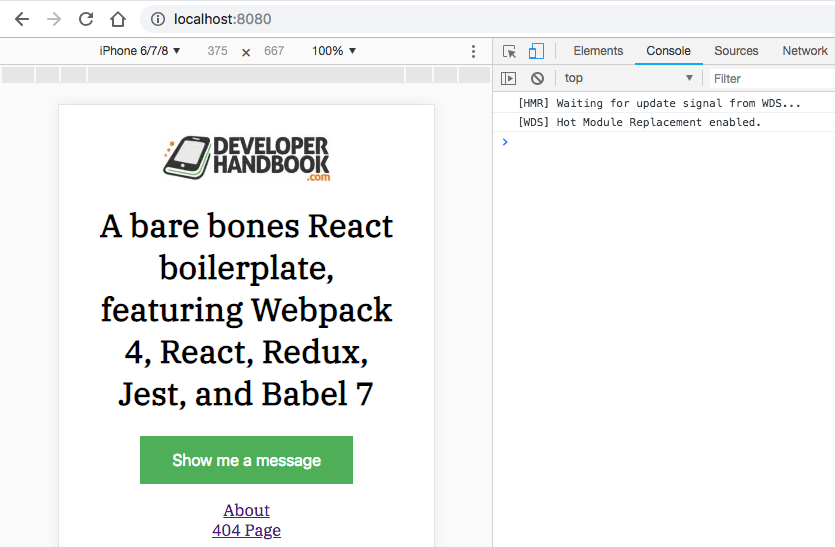Go back with the browser back arrow
This screenshot has height=547, width=835.
22,19
